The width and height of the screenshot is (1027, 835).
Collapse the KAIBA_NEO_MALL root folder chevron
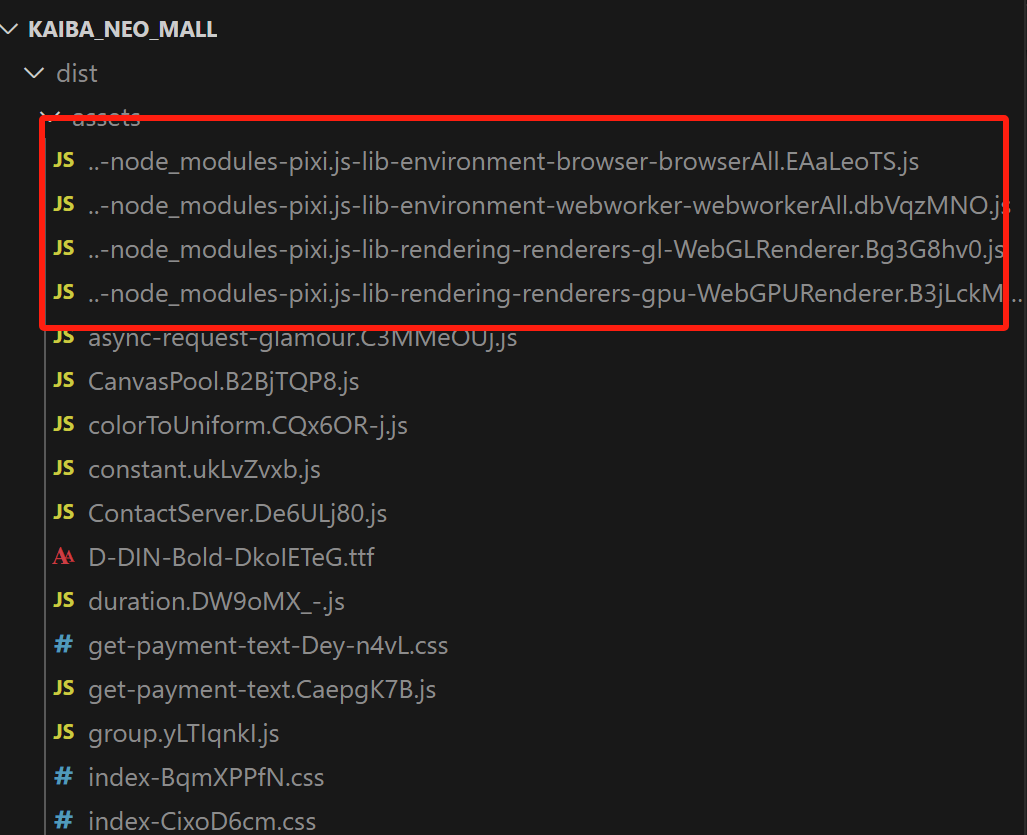tap(10, 29)
